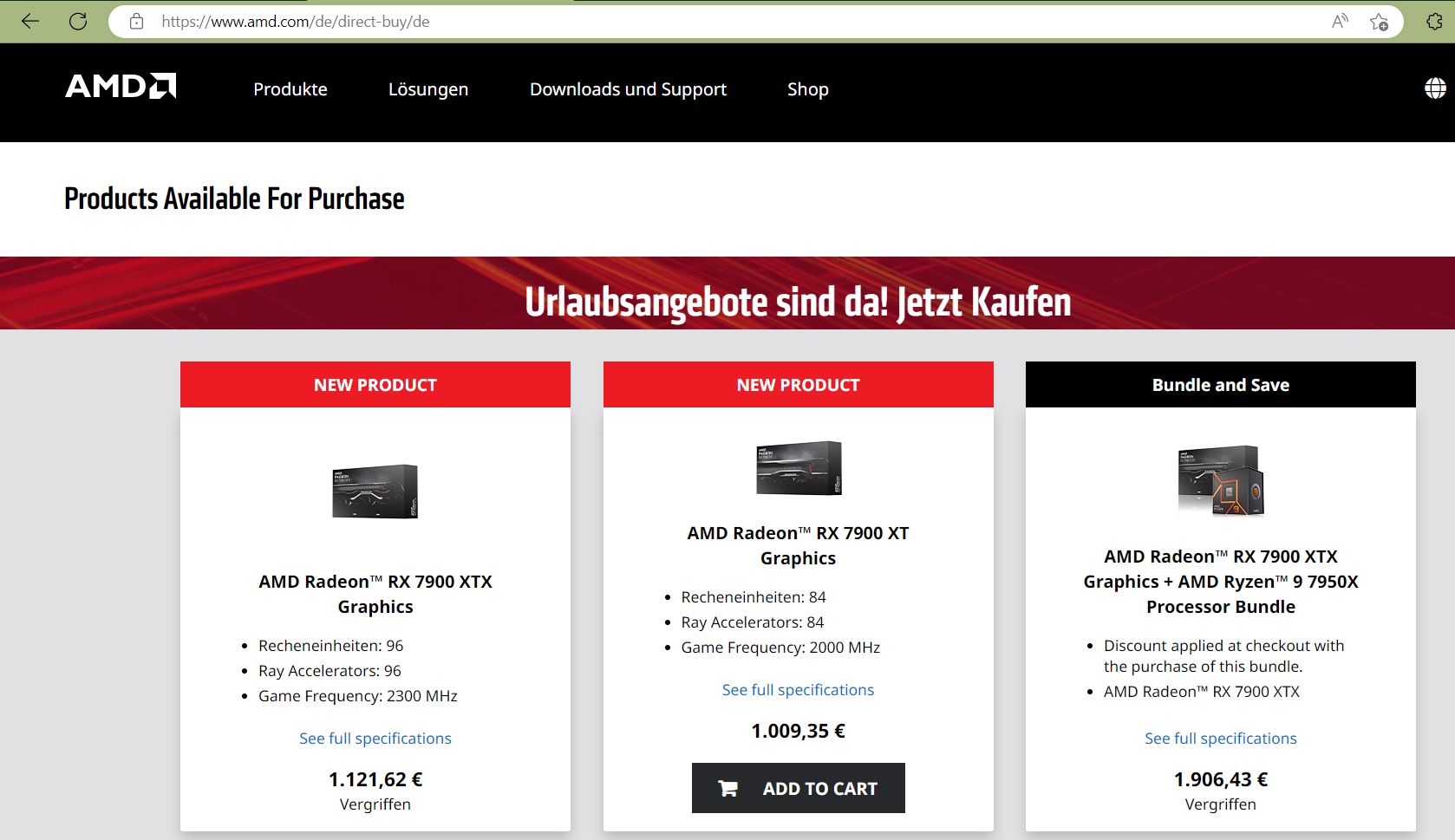Open the Produkte menu

click(290, 89)
